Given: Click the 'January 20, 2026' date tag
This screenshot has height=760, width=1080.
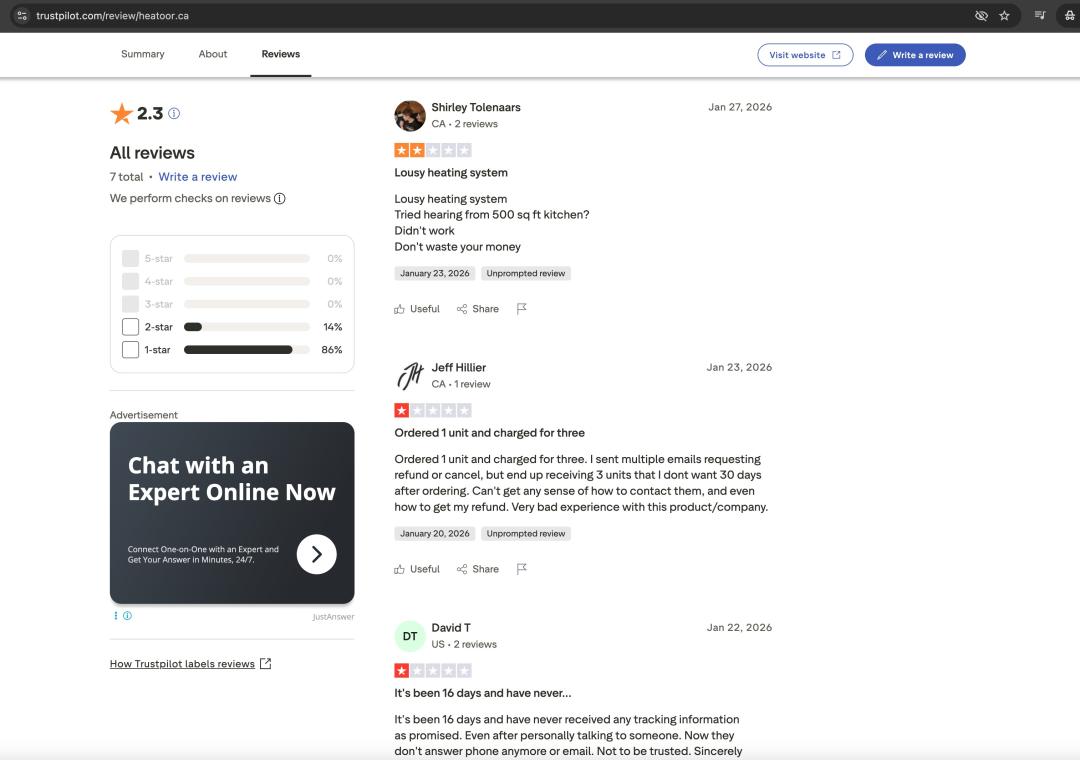Looking at the screenshot, I should point(435,534).
